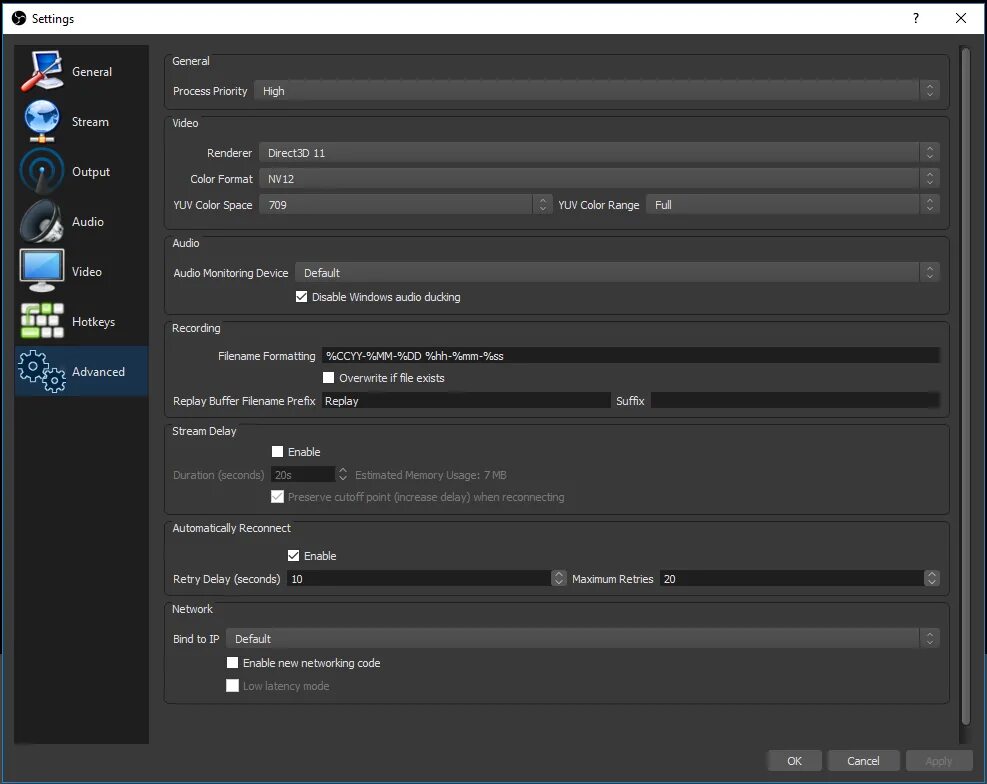Screen dimensions: 987x784
Task: Enable the Stream Delay checkbox
Action: (277, 451)
